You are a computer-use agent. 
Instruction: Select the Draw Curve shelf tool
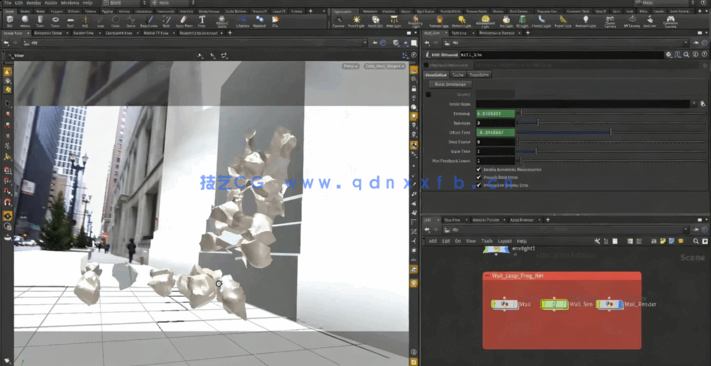pyautogui.click(x=149, y=20)
